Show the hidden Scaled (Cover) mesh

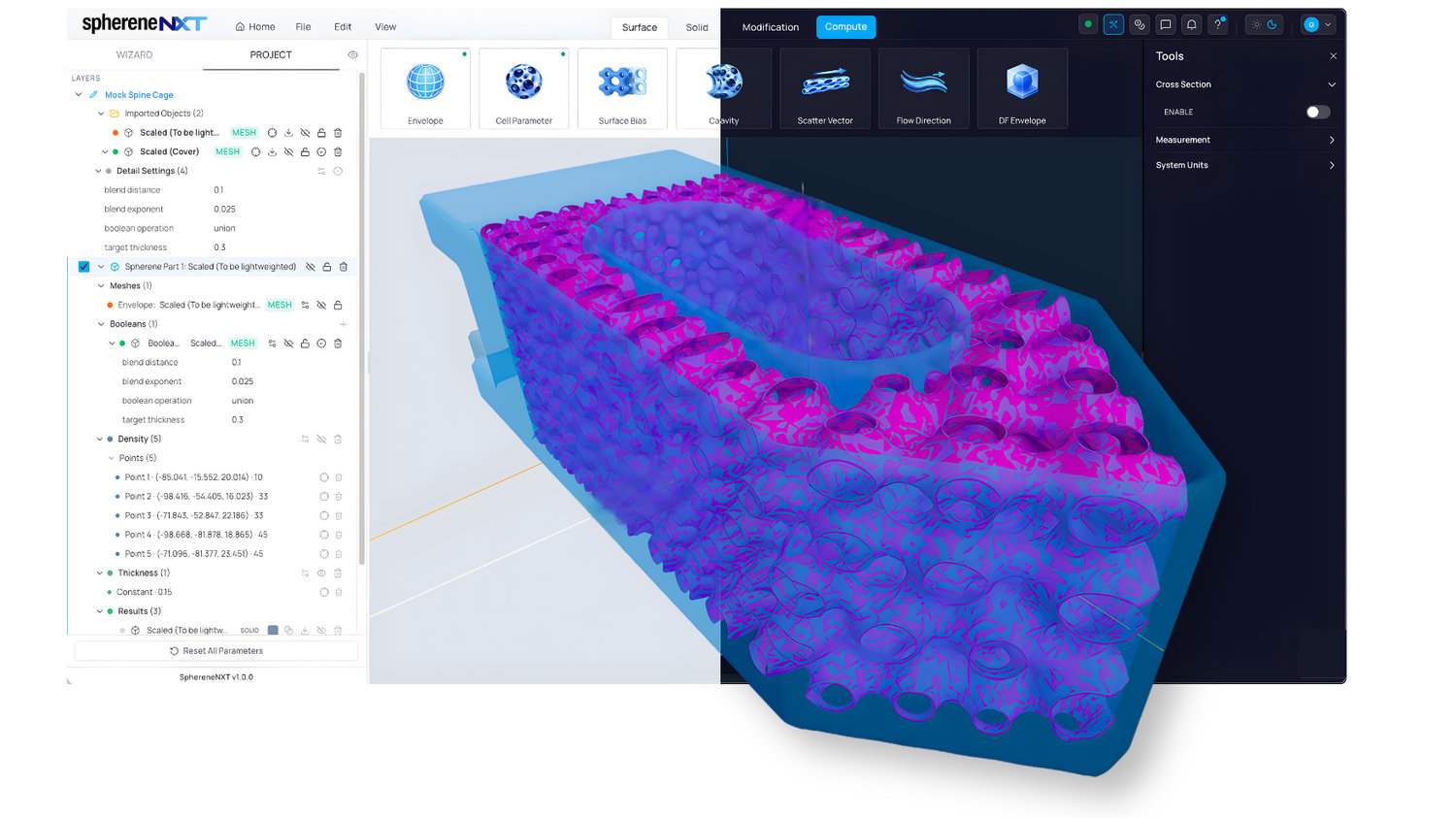(288, 152)
